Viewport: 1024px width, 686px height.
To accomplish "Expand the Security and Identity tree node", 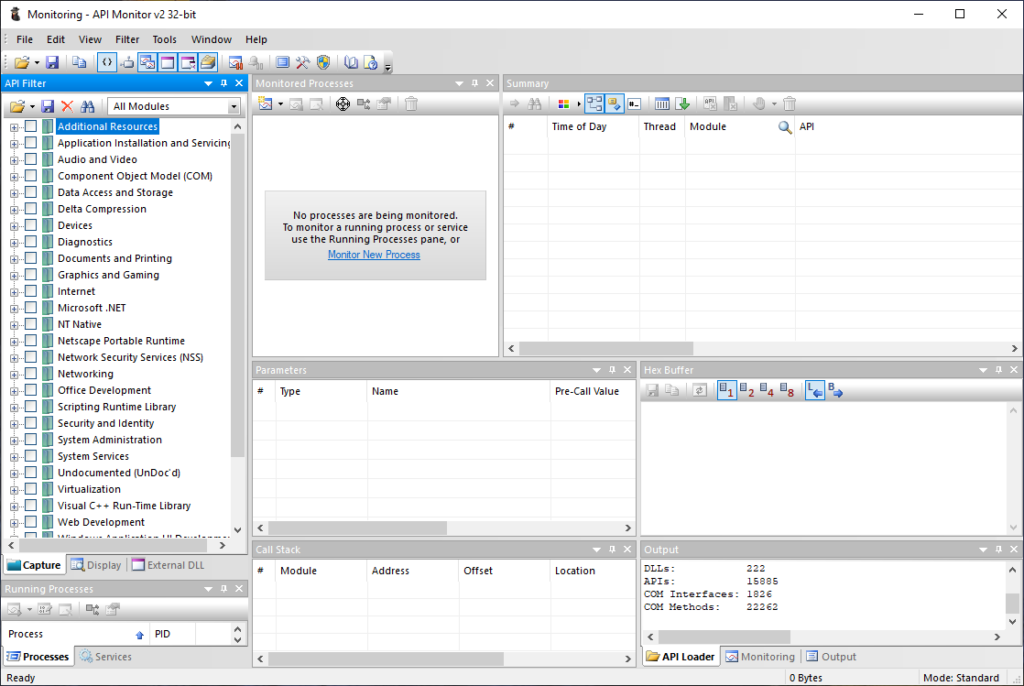I will 14,423.
